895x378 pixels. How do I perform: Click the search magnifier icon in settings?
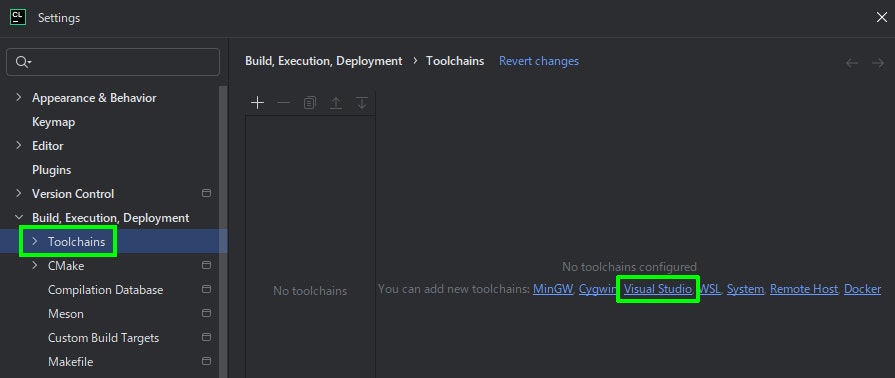(x=22, y=62)
